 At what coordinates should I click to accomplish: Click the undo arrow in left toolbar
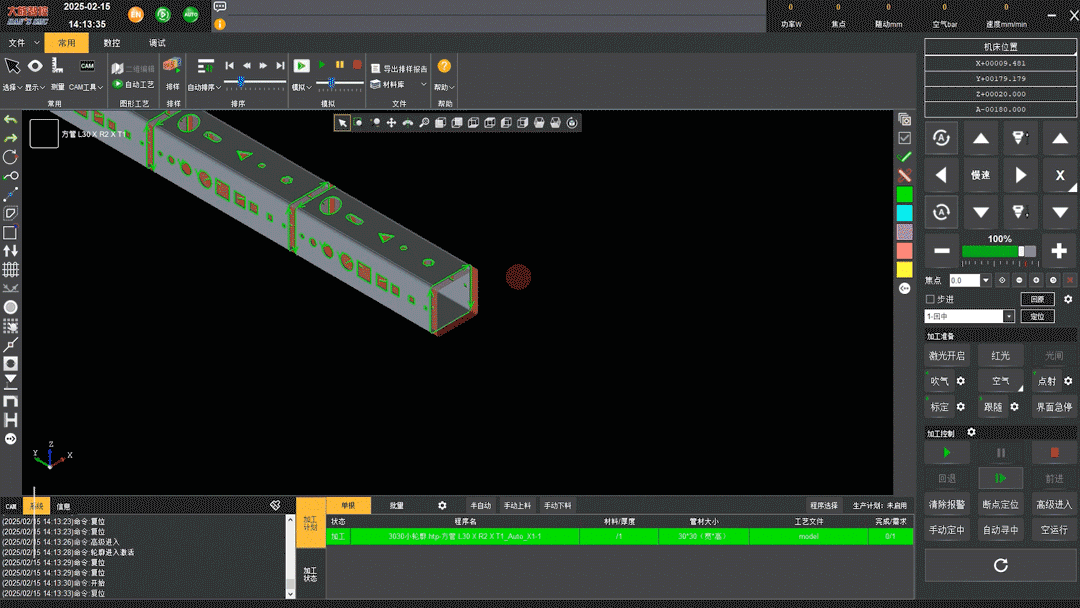tap(11, 120)
